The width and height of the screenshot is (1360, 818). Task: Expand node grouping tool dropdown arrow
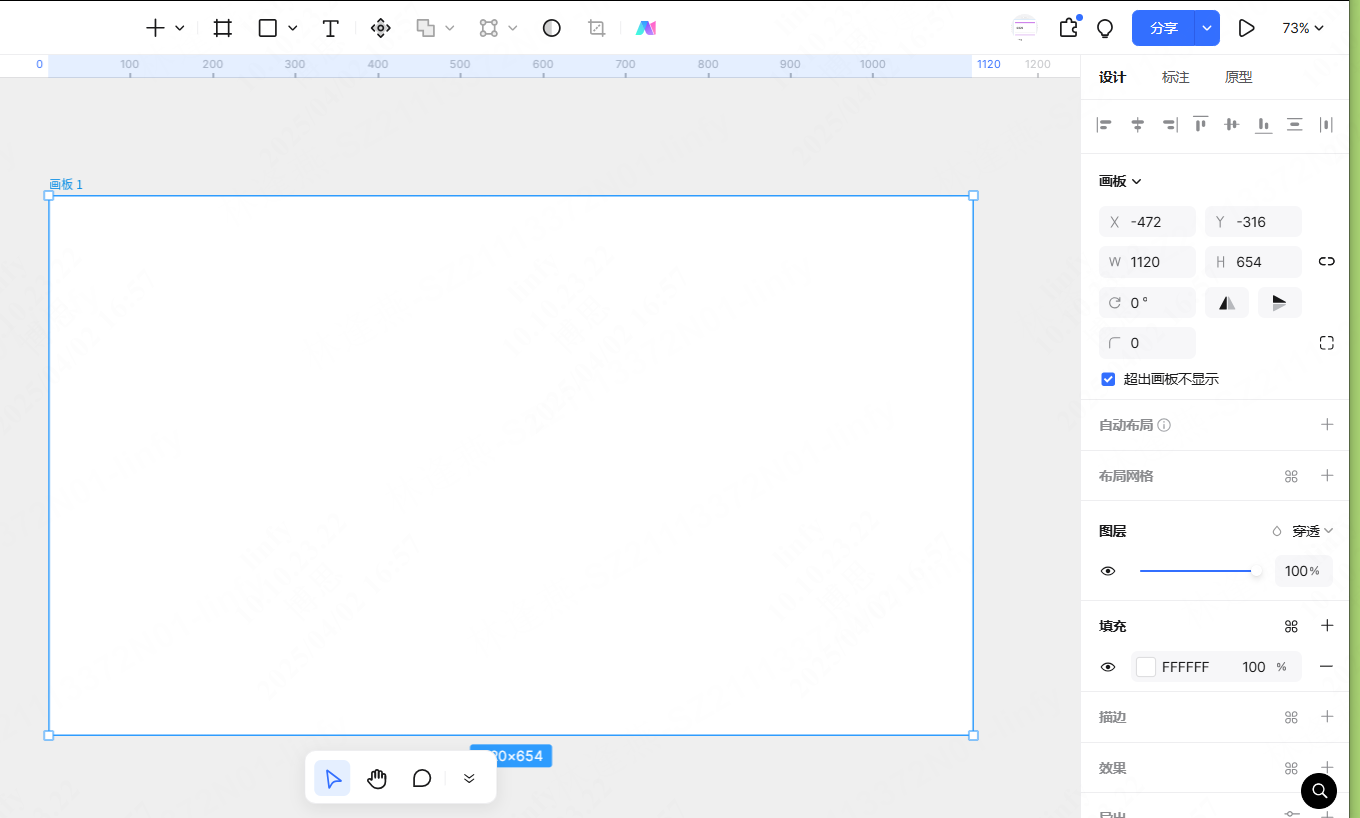click(x=513, y=28)
